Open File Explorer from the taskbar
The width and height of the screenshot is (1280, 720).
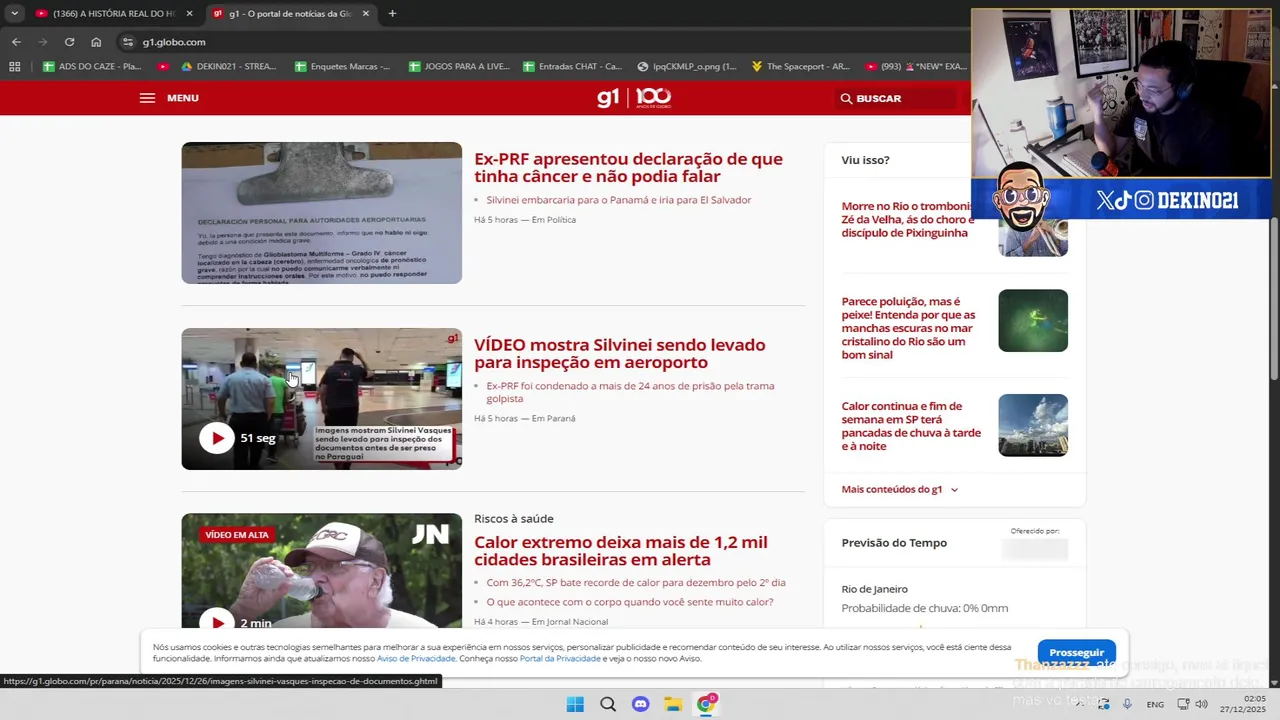click(673, 704)
